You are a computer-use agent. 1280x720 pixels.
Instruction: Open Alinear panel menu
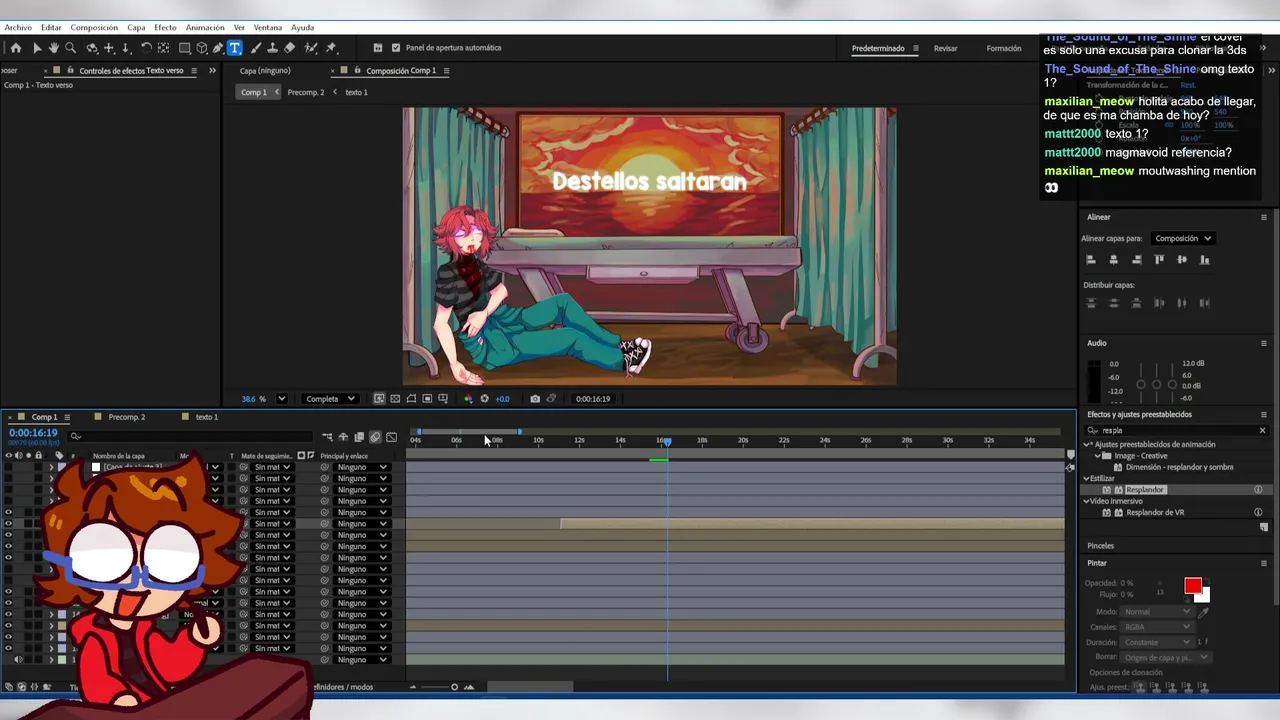click(x=1264, y=217)
